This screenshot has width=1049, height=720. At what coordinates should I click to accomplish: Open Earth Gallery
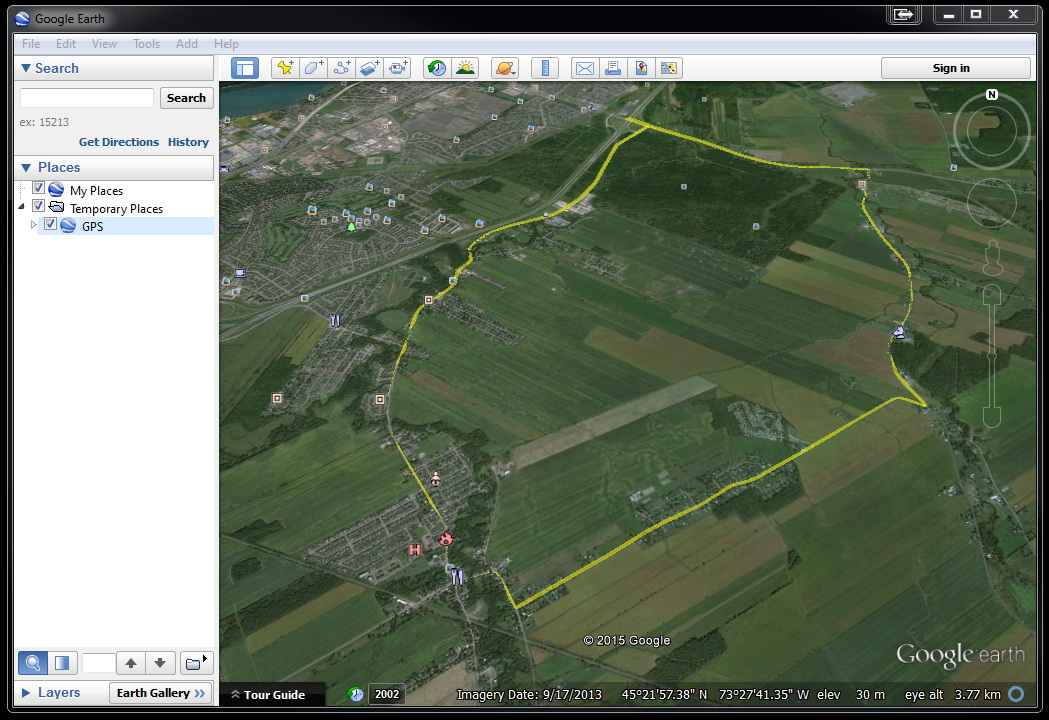coord(161,693)
